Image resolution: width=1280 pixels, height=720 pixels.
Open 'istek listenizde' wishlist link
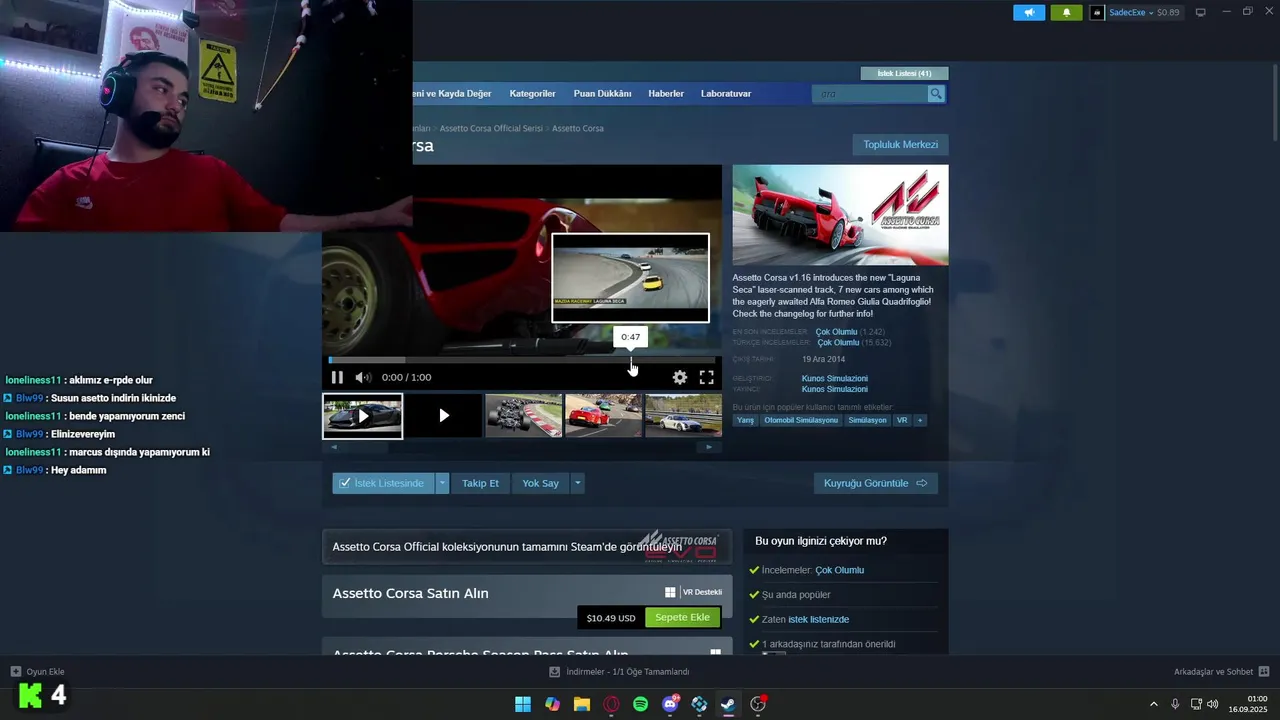(818, 620)
